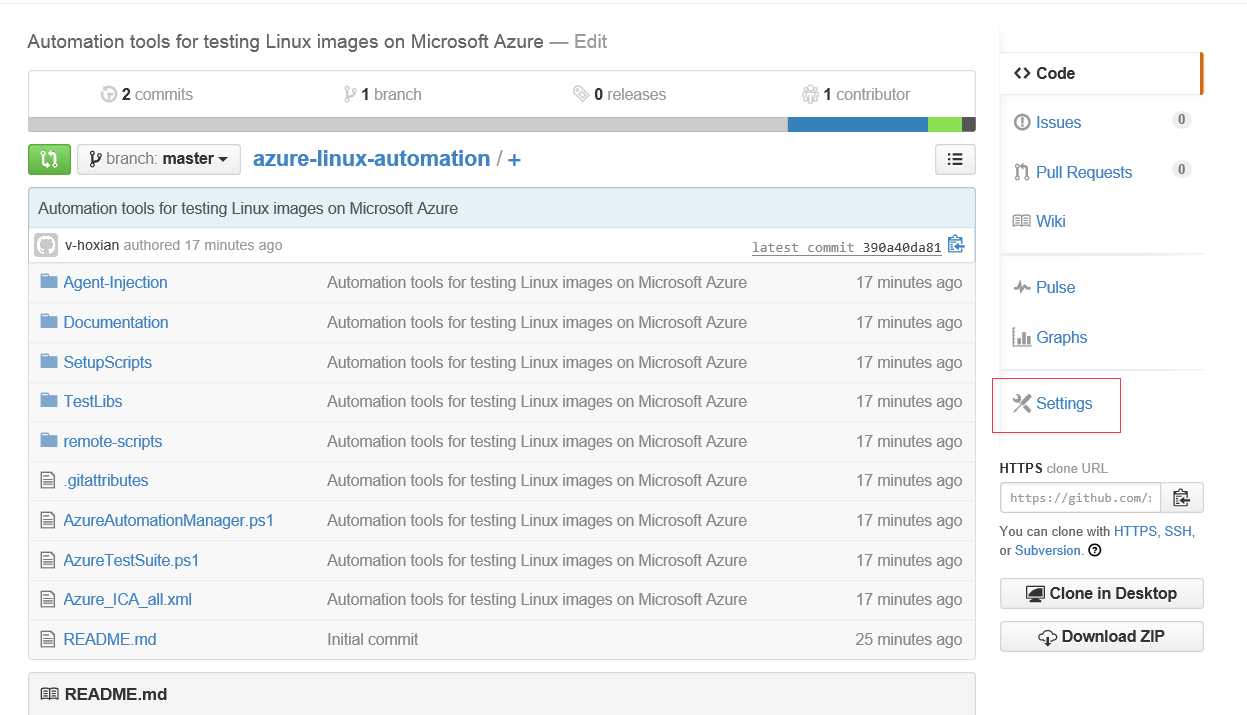The width and height of the screenshot is (1247, 715).
Task: Switch clone URL to HTTPS link
Action: point(1134,531)
